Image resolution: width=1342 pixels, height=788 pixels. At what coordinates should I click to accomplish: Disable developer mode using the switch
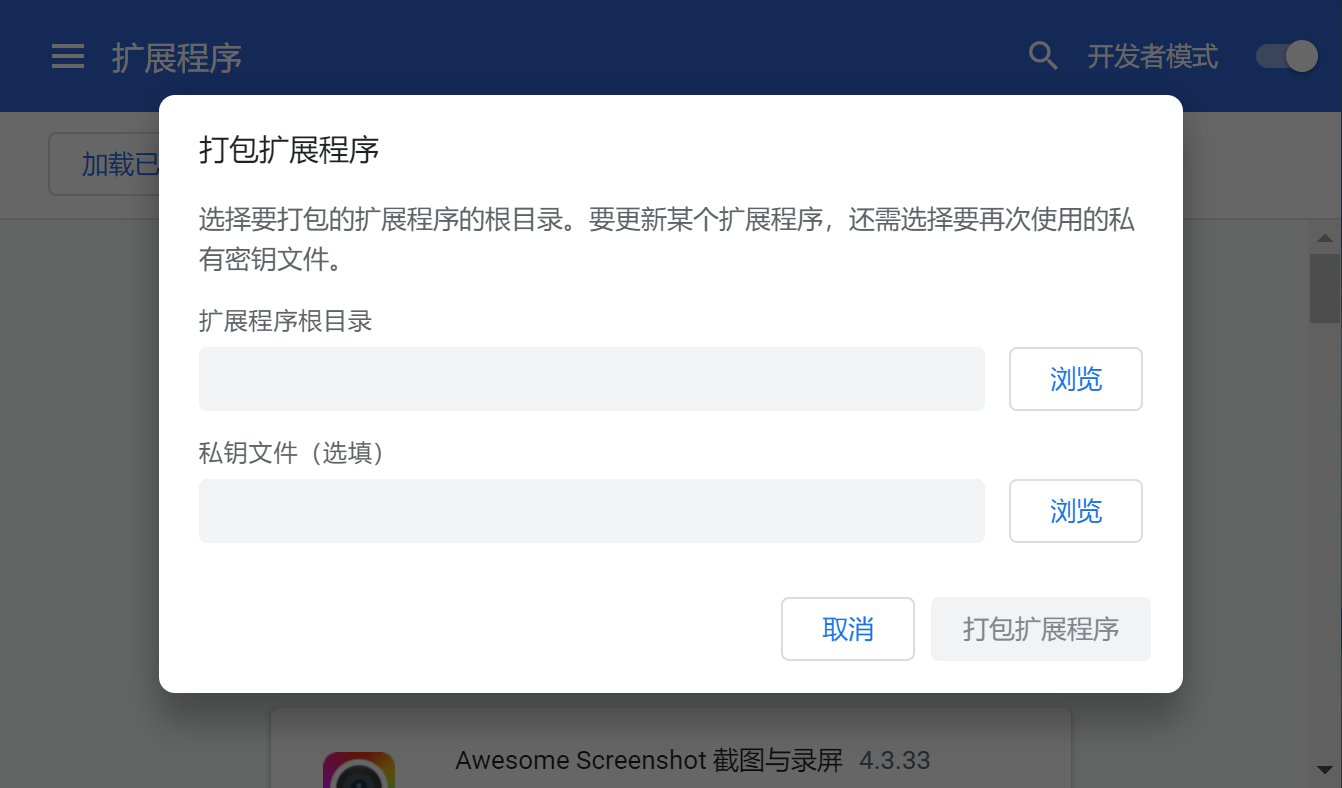tap(1286, 56)
